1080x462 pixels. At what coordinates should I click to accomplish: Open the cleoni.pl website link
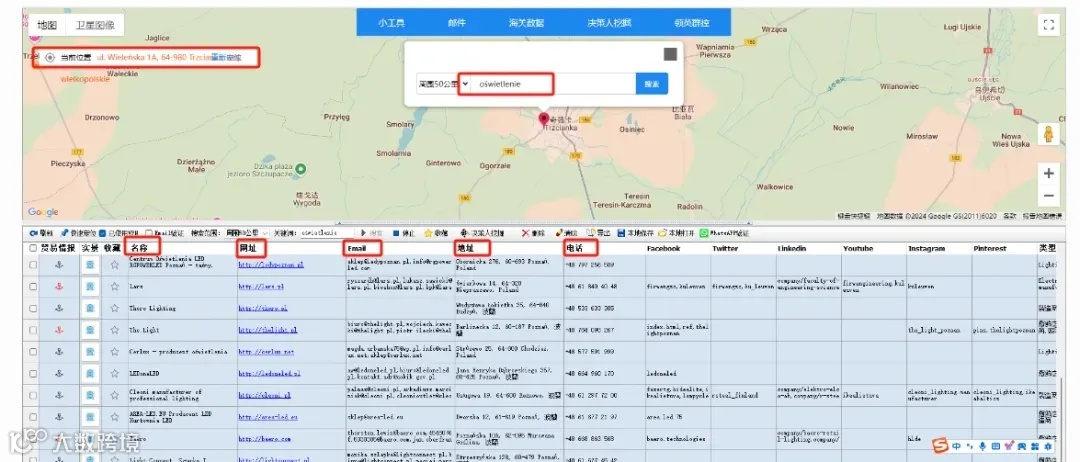[264, 395]
